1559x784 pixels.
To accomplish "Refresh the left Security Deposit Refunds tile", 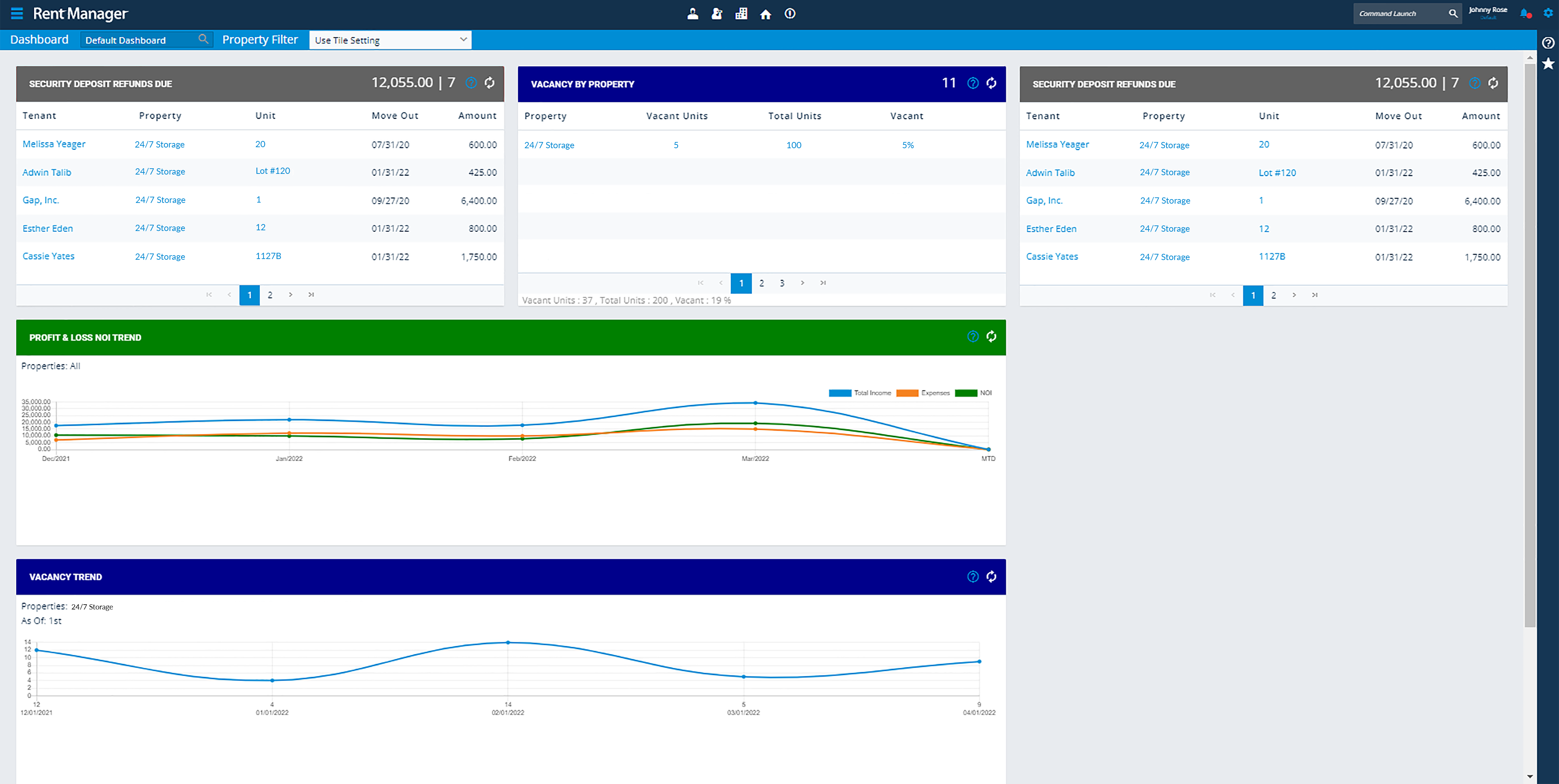I will tap(490, 83).
